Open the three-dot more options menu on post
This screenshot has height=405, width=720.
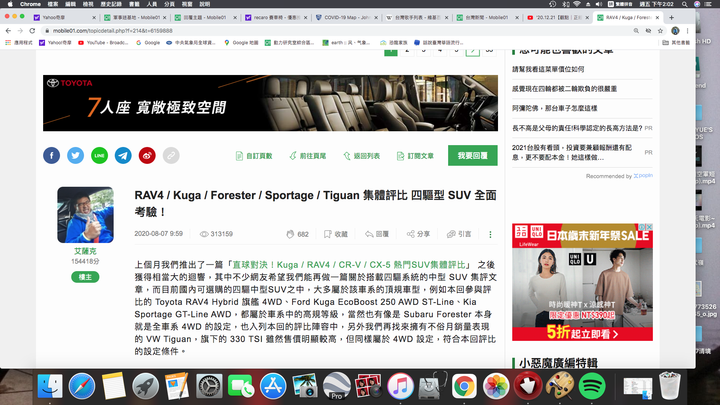point(490,235)
